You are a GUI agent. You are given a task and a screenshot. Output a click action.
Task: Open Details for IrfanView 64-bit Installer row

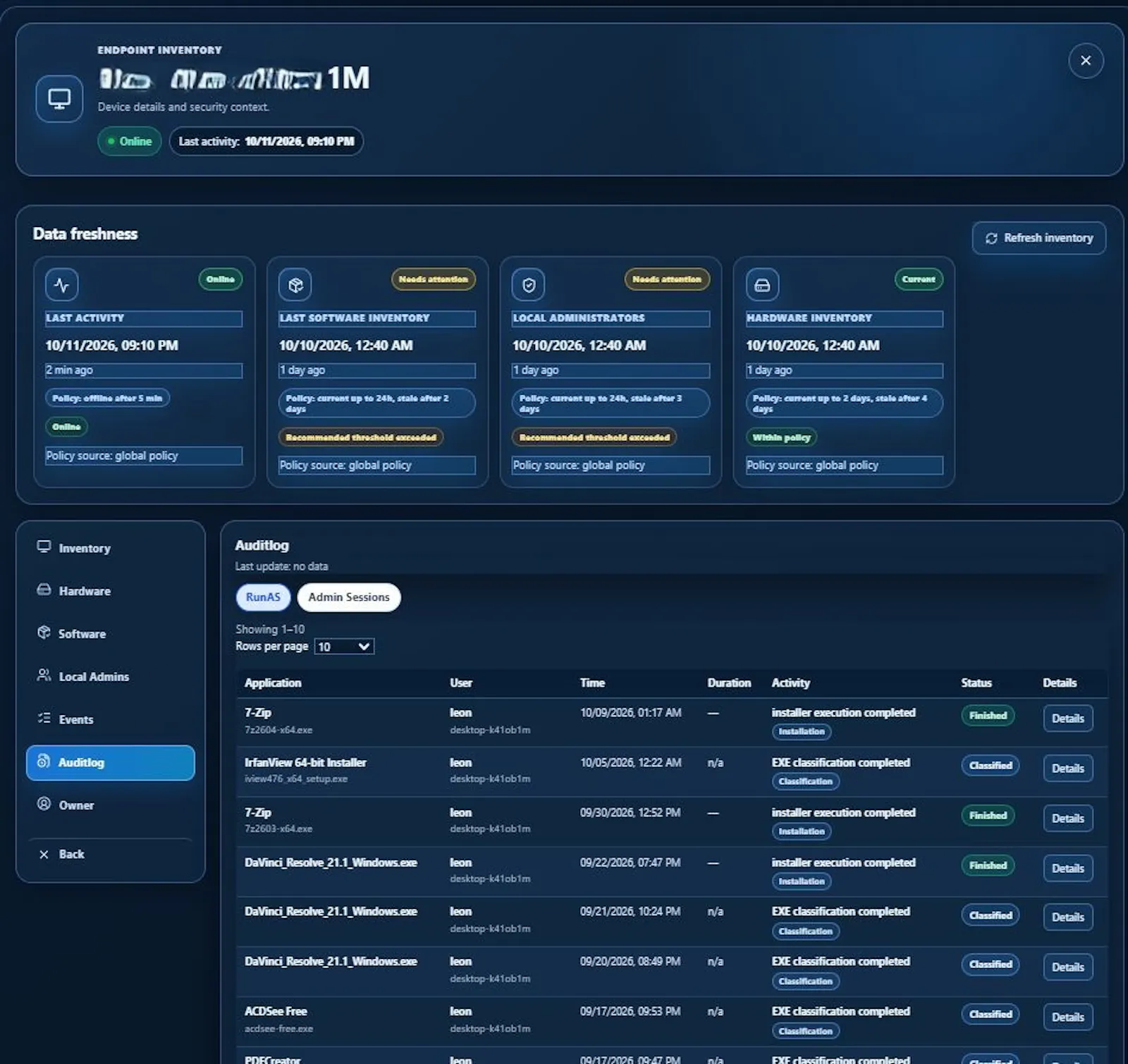1068,769
